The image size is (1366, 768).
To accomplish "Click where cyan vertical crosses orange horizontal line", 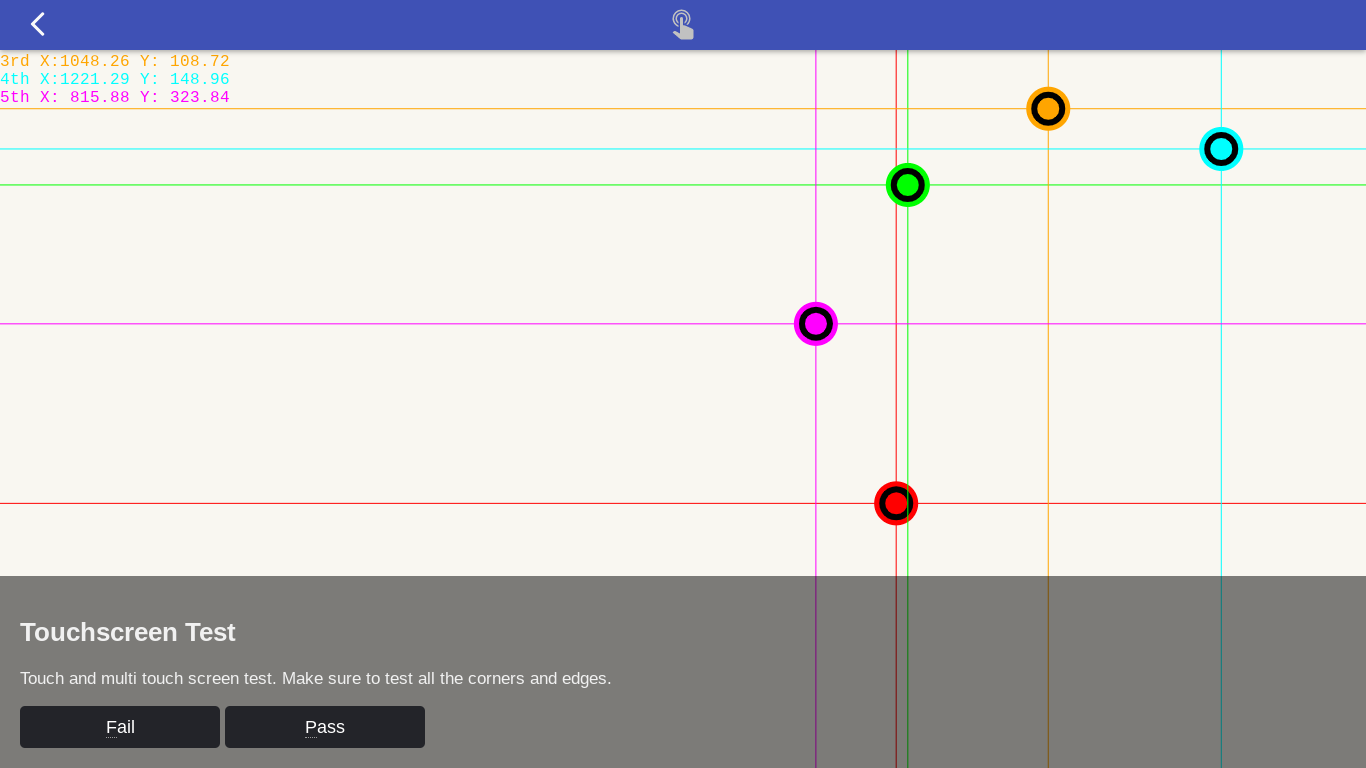I will coord(1221,109).
